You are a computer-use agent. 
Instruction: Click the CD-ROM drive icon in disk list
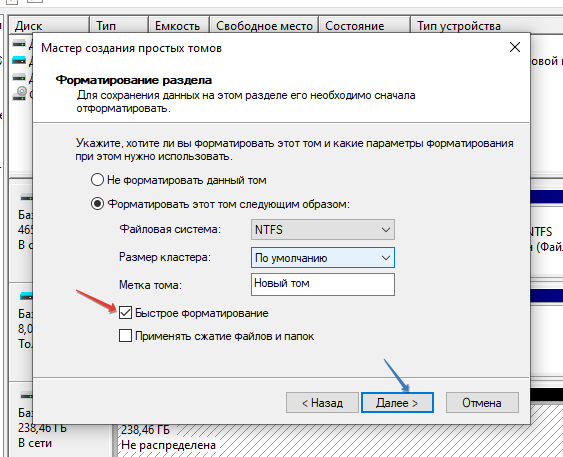click(20, 93)
